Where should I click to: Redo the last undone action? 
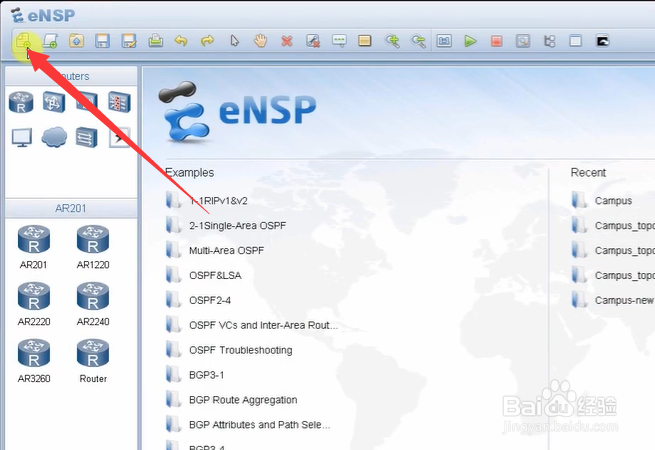[x=207, y=41]
